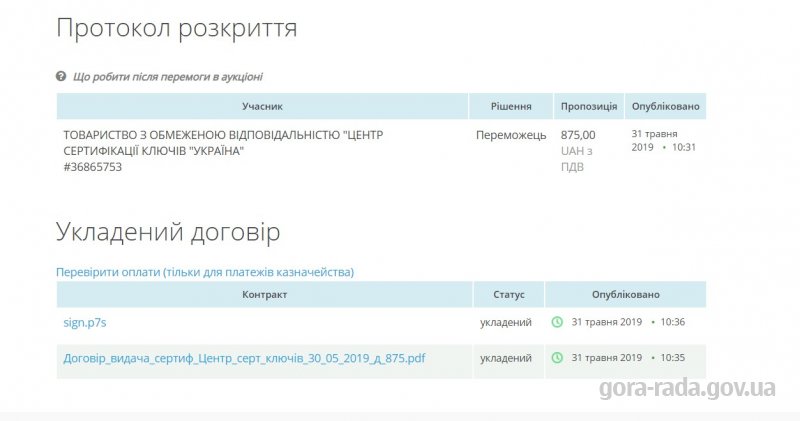Select 'Опубліковано' header in contract table

626,294
